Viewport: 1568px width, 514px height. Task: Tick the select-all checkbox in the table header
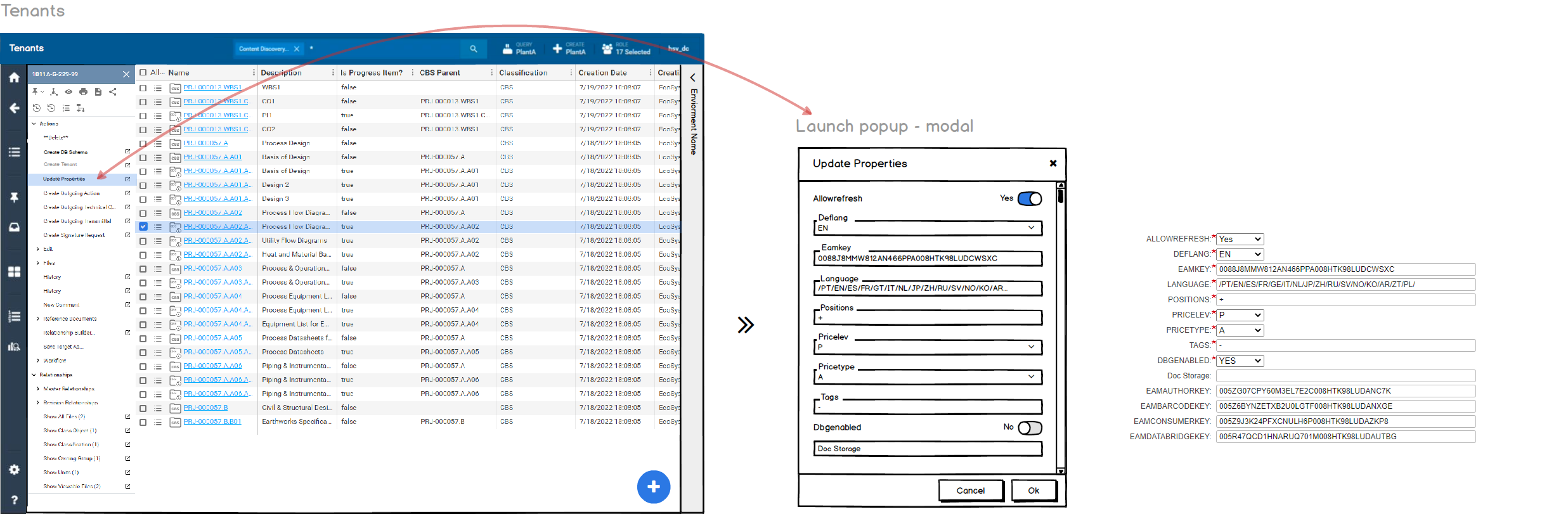(143, 72)
